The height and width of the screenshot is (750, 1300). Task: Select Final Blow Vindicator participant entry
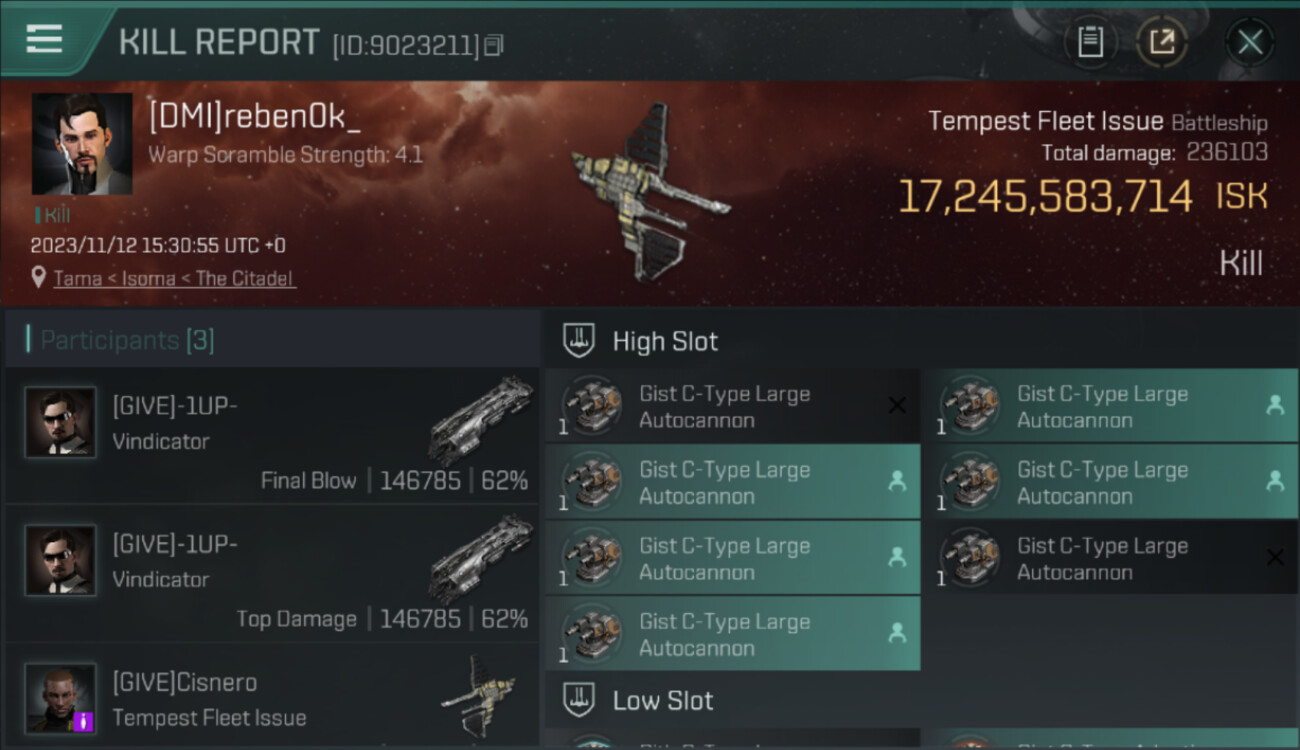click(272, 435)
